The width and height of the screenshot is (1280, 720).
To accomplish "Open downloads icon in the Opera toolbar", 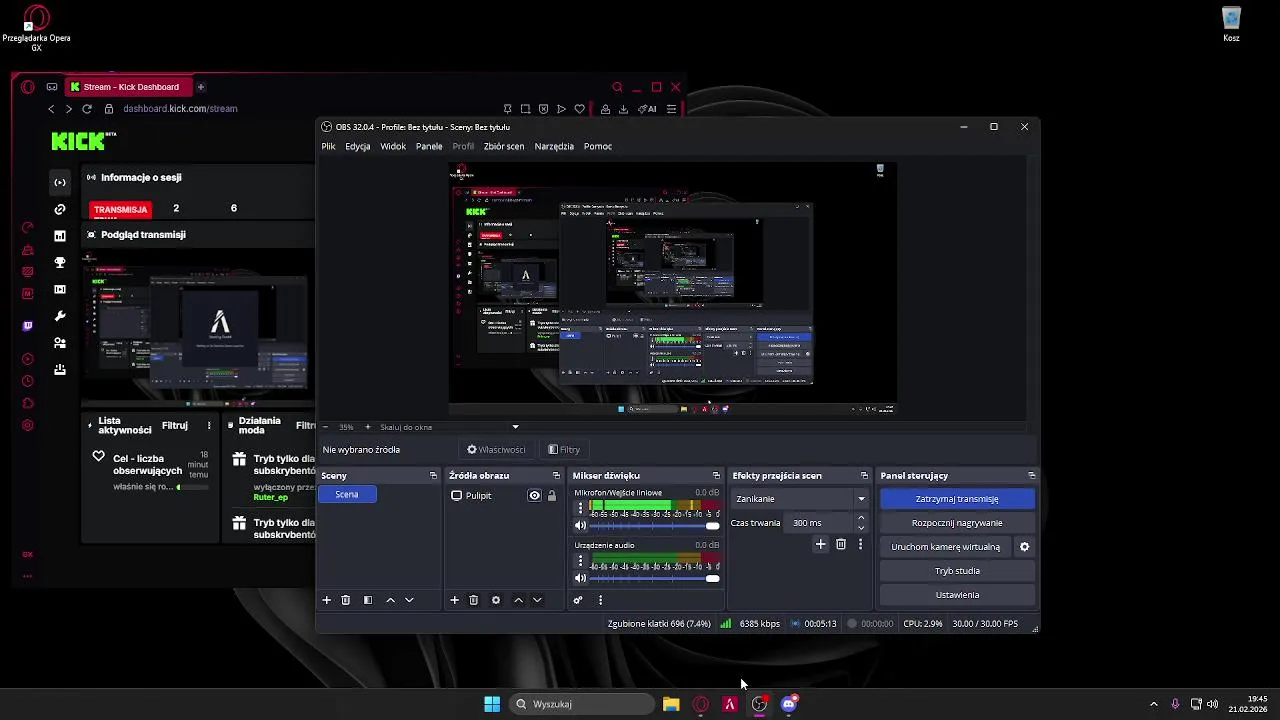I will pos(624,109).
